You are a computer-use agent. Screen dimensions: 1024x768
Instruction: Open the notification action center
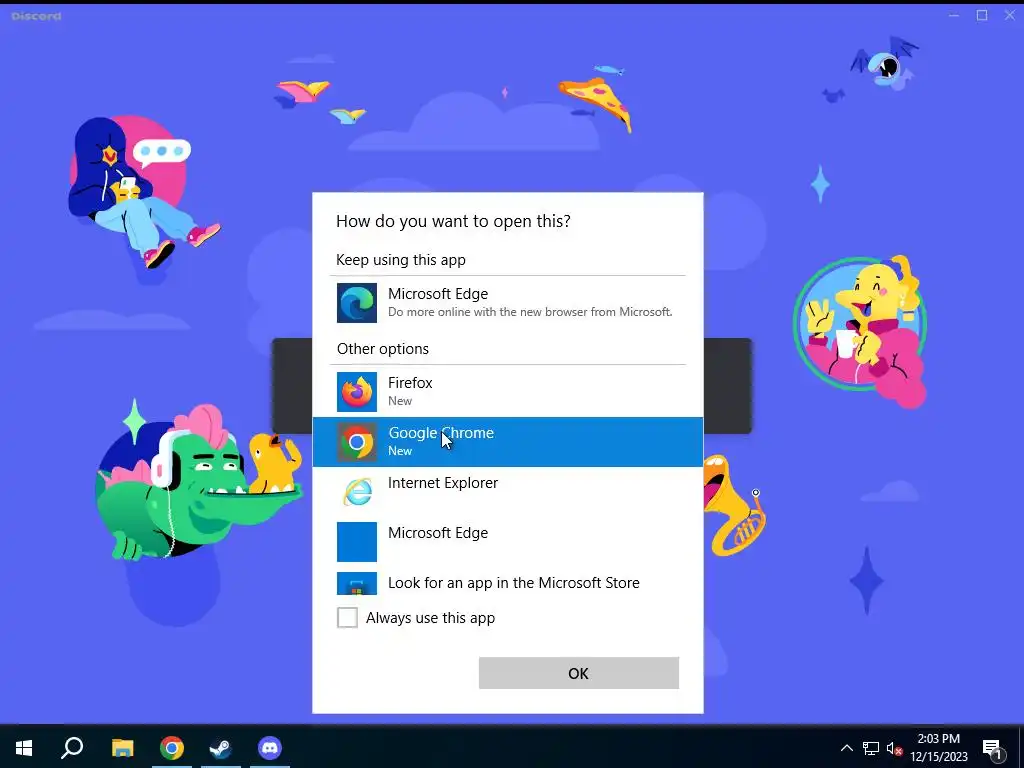point(993,749)
